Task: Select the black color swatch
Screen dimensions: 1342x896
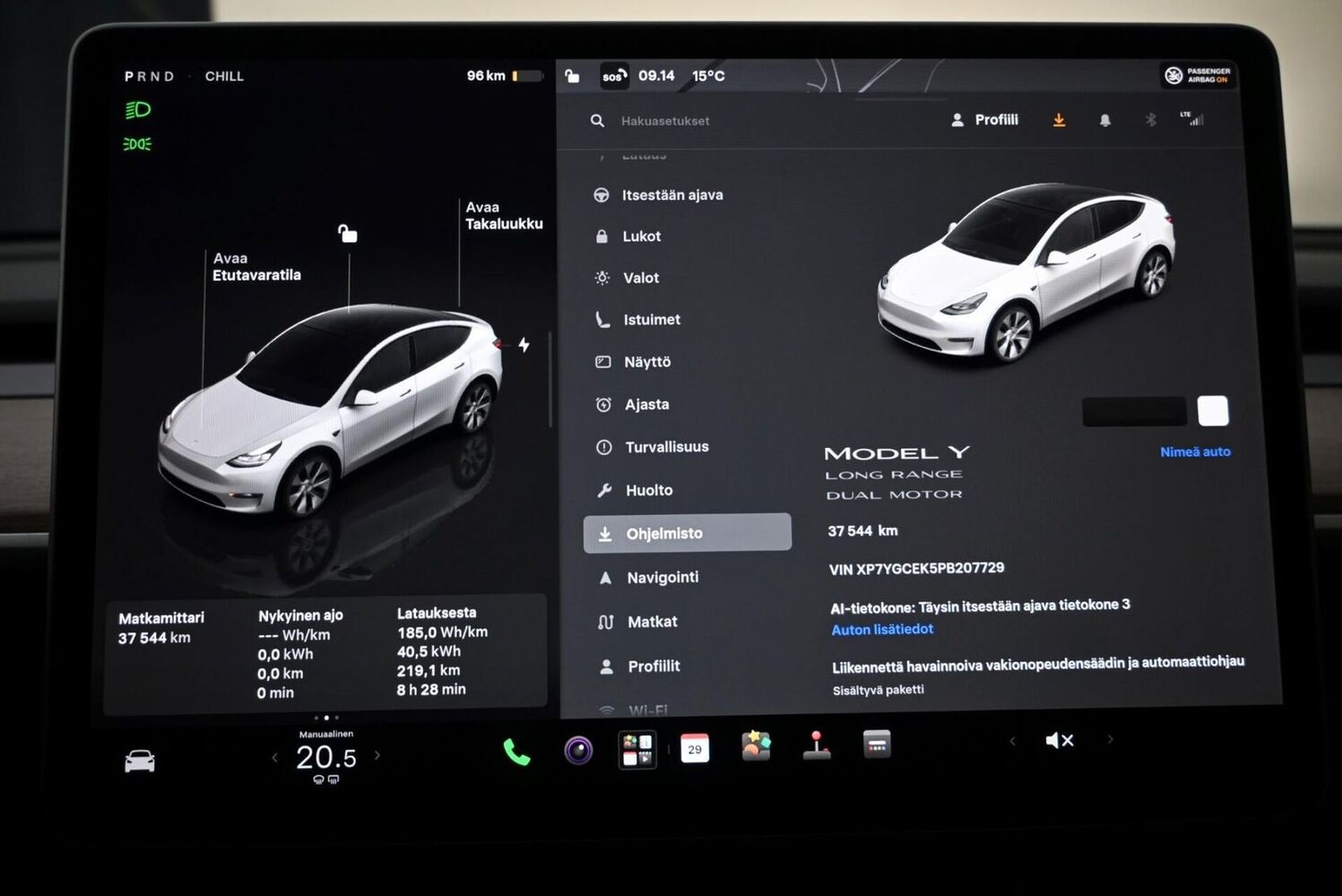Action: click(1134, 411)
